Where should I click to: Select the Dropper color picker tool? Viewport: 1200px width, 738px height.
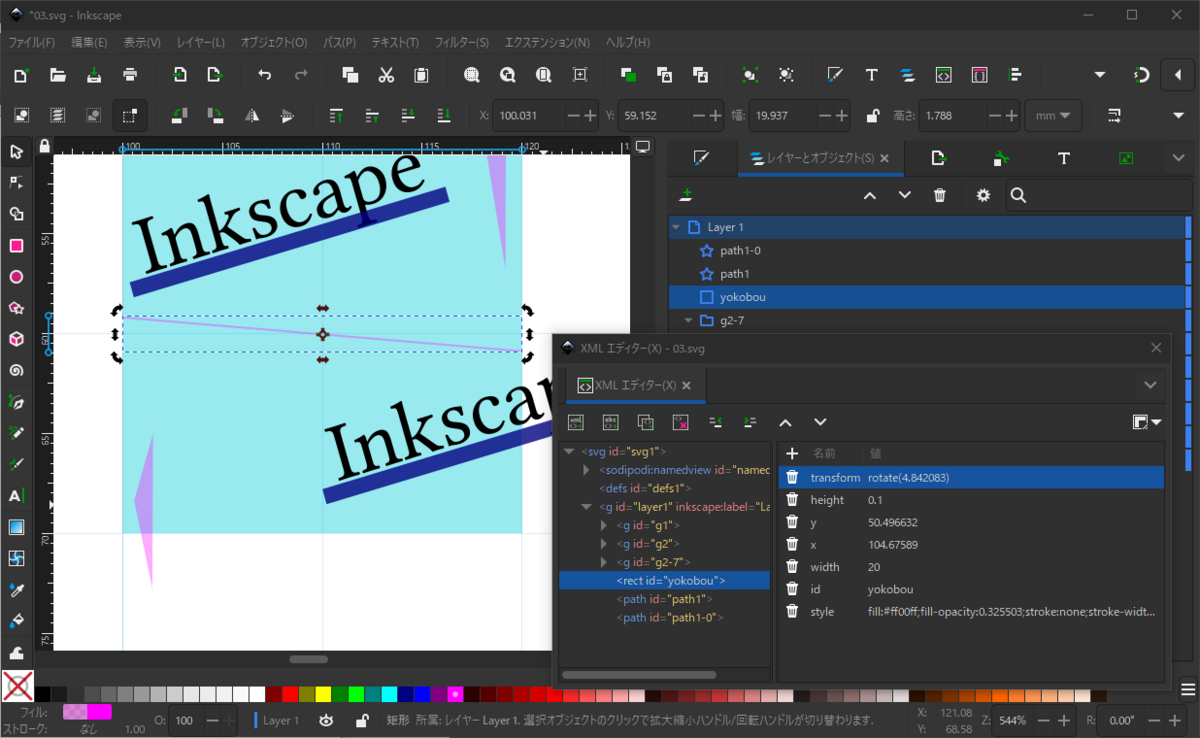click(x=16, y=589)
